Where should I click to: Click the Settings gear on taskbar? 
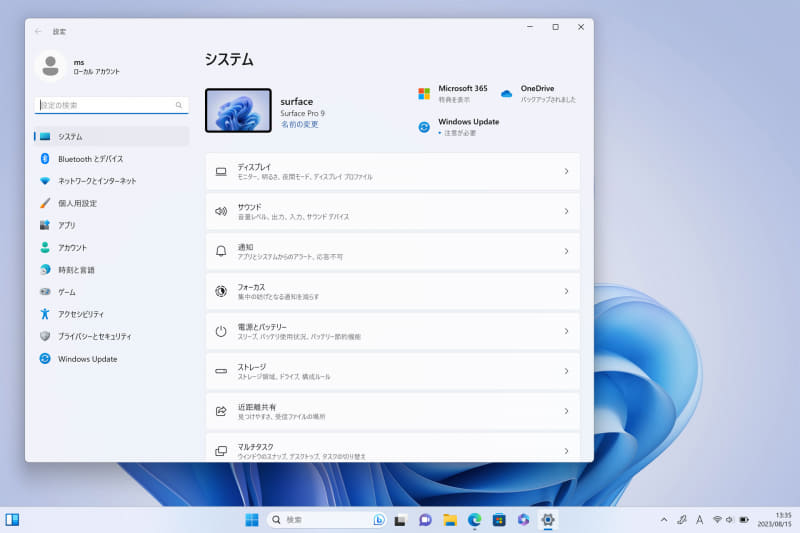tap(548, 520)
